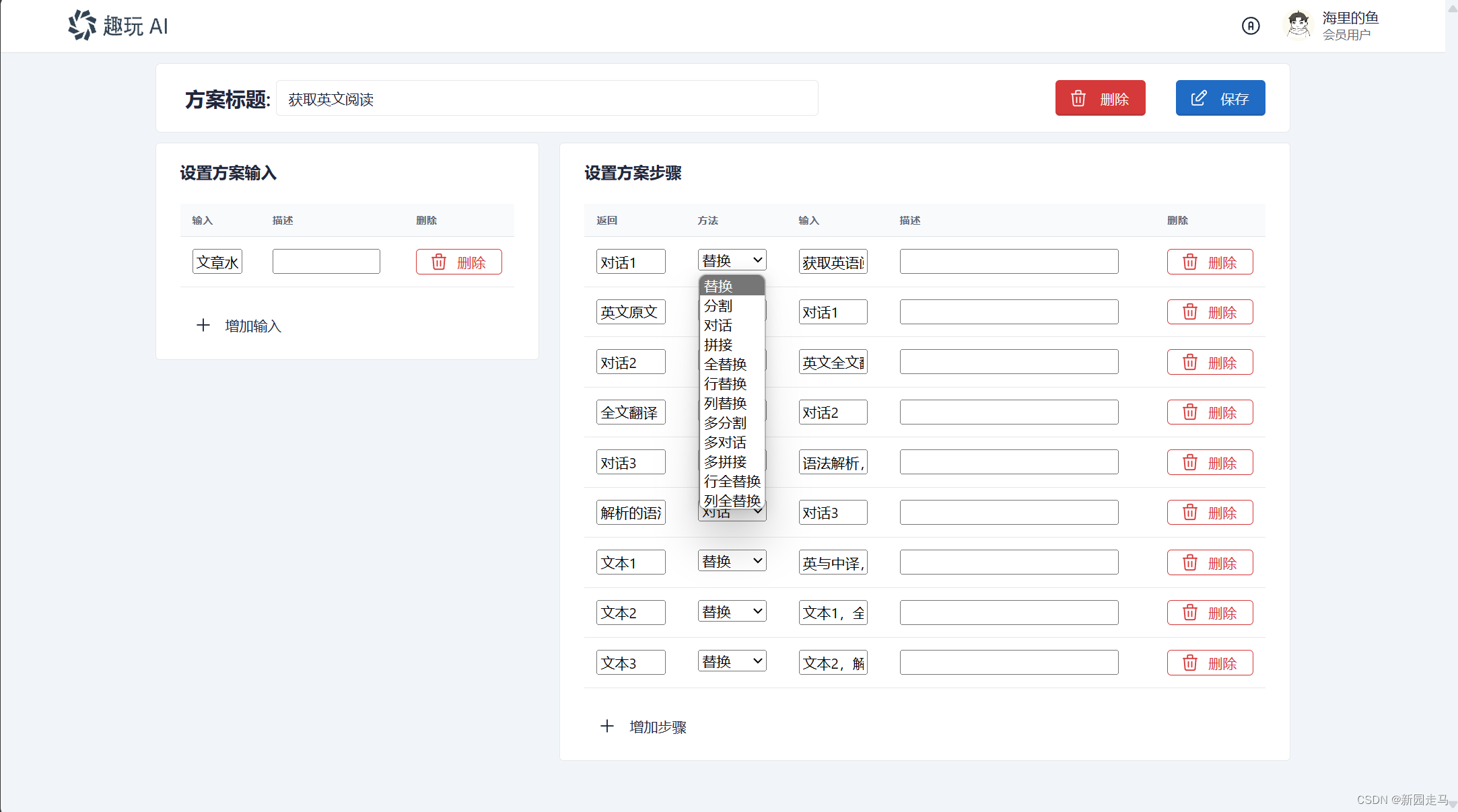Open method dropdown for the 文本1 row
The image size is (1458, 812).
(732, 561)
